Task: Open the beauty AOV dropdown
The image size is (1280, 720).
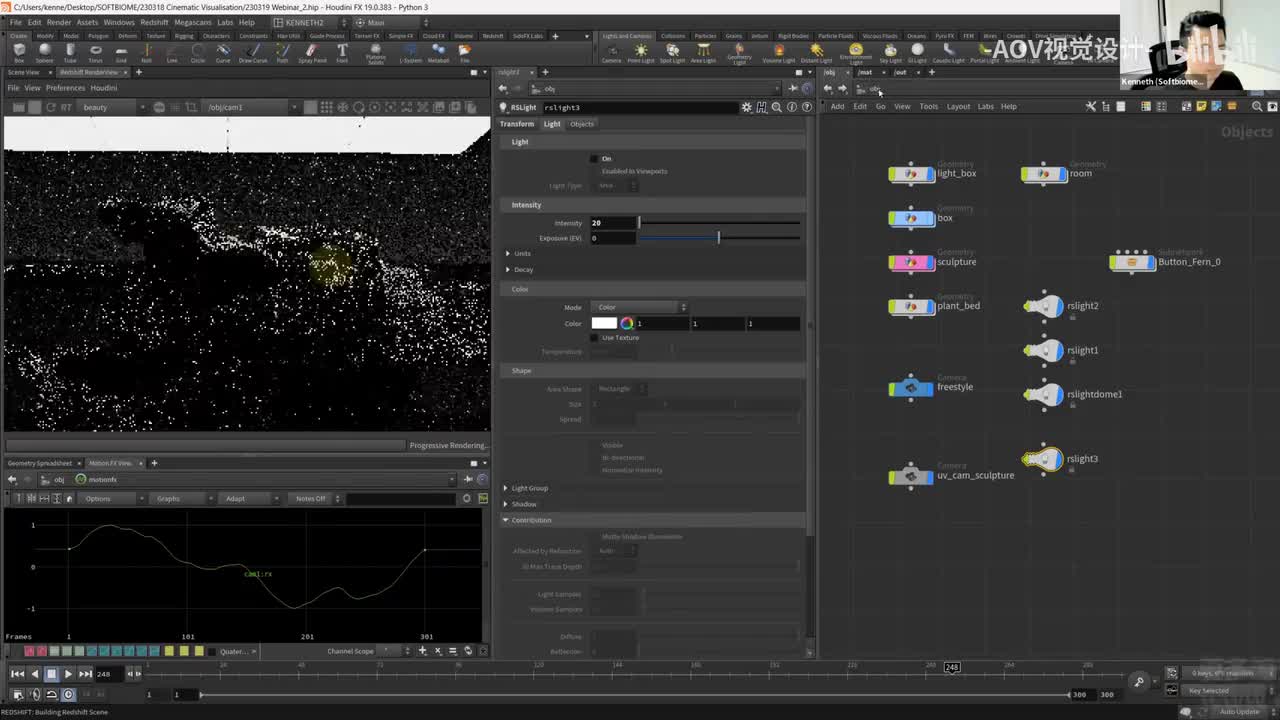Action: [111, 107]
